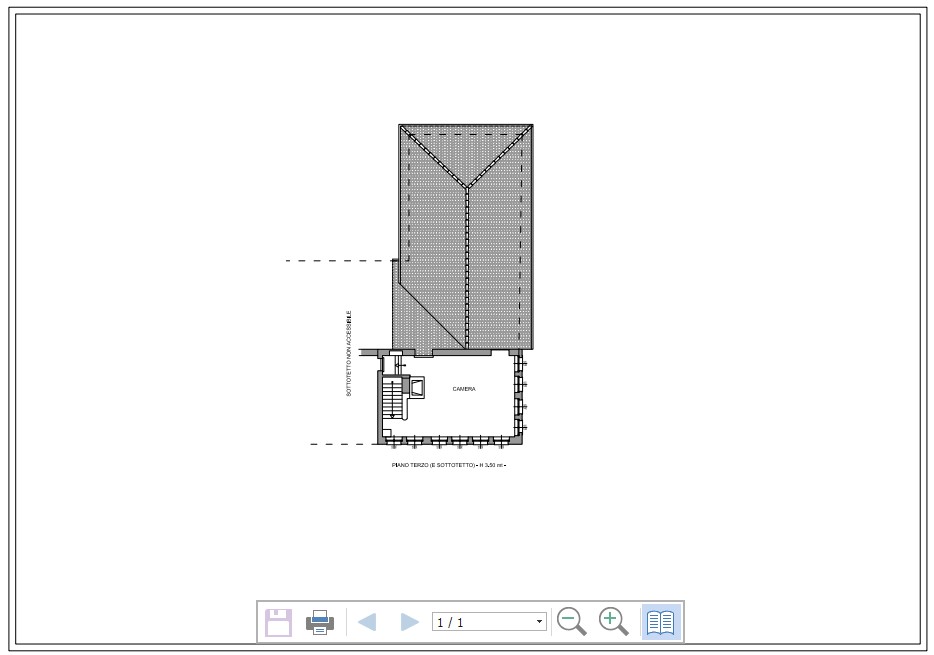Image resolution: width=934 pixels, height=655 pixels.
Task: Zoom out with the minus magnifier
Action: click(x=572, y=621)
